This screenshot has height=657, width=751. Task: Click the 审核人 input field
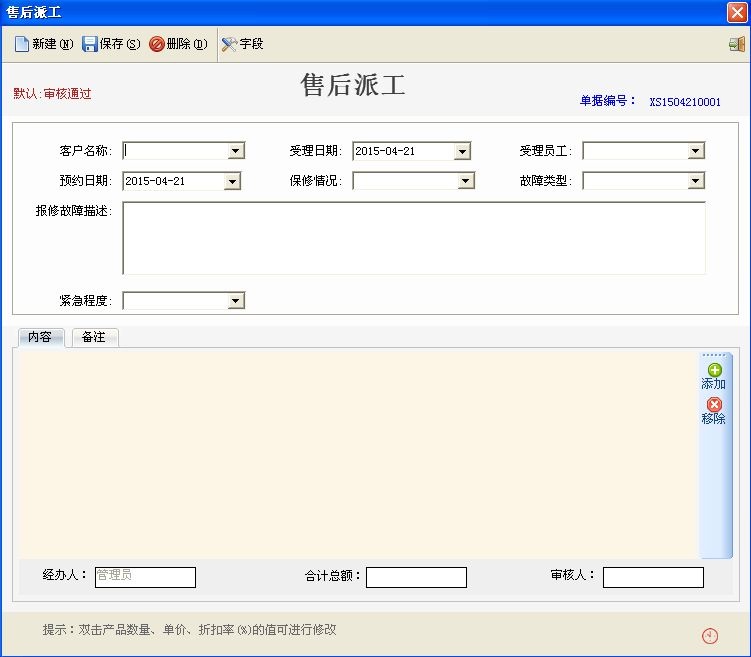(x=652, y=577)
